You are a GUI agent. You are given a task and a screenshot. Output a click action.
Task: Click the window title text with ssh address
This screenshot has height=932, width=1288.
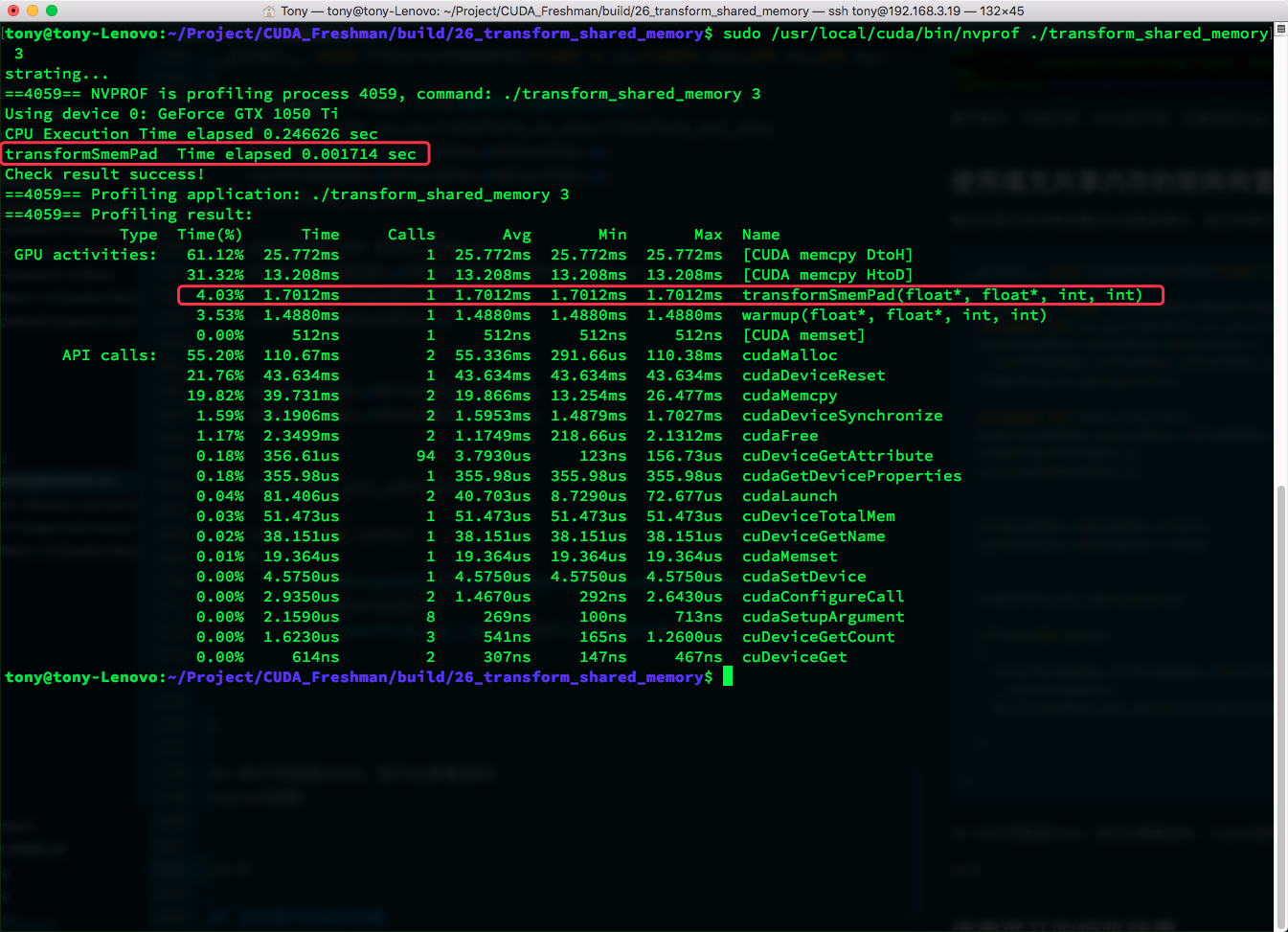click(x=651, y=11)
